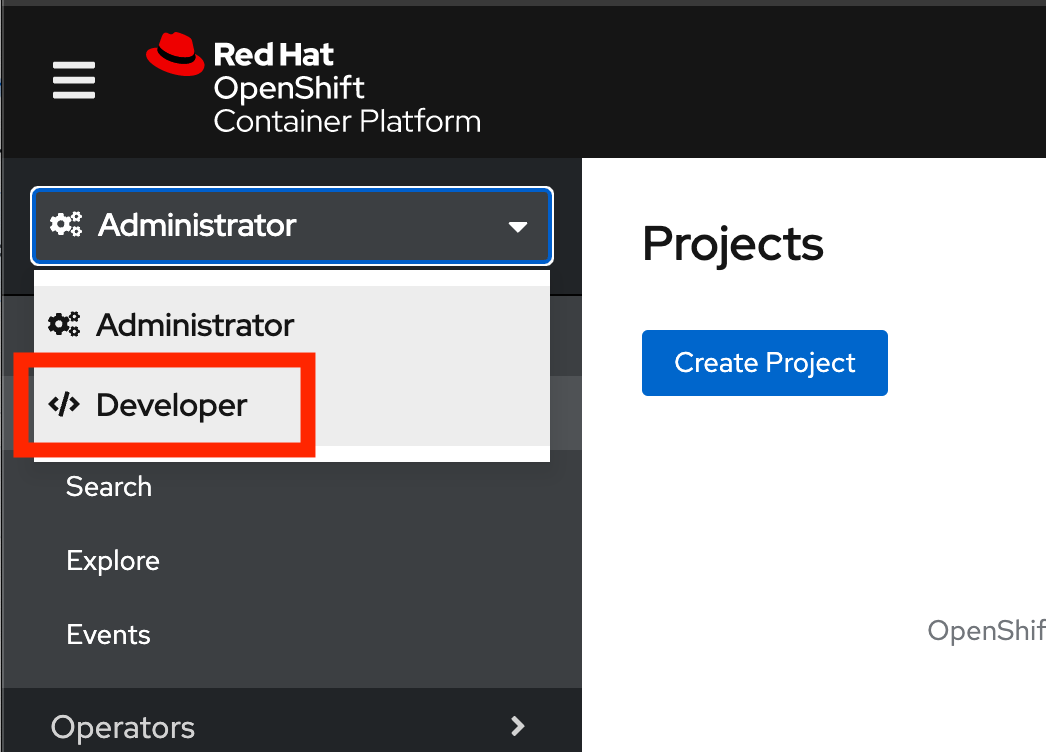
Task: Open Events in the sidebar
Action: [x=108, y=635]
